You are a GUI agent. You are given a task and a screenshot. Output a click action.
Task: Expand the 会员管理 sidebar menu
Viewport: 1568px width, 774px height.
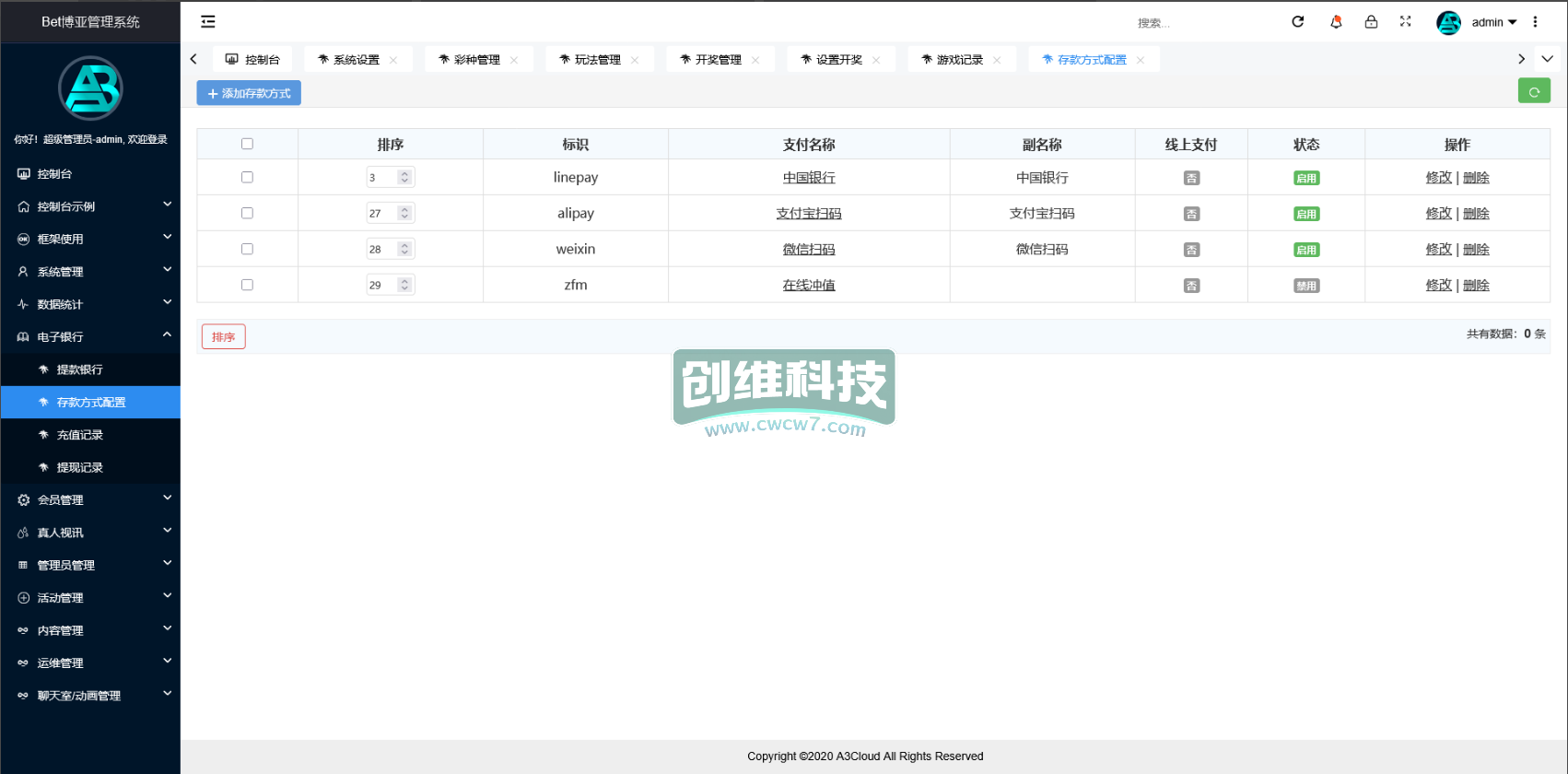(90, 499)
